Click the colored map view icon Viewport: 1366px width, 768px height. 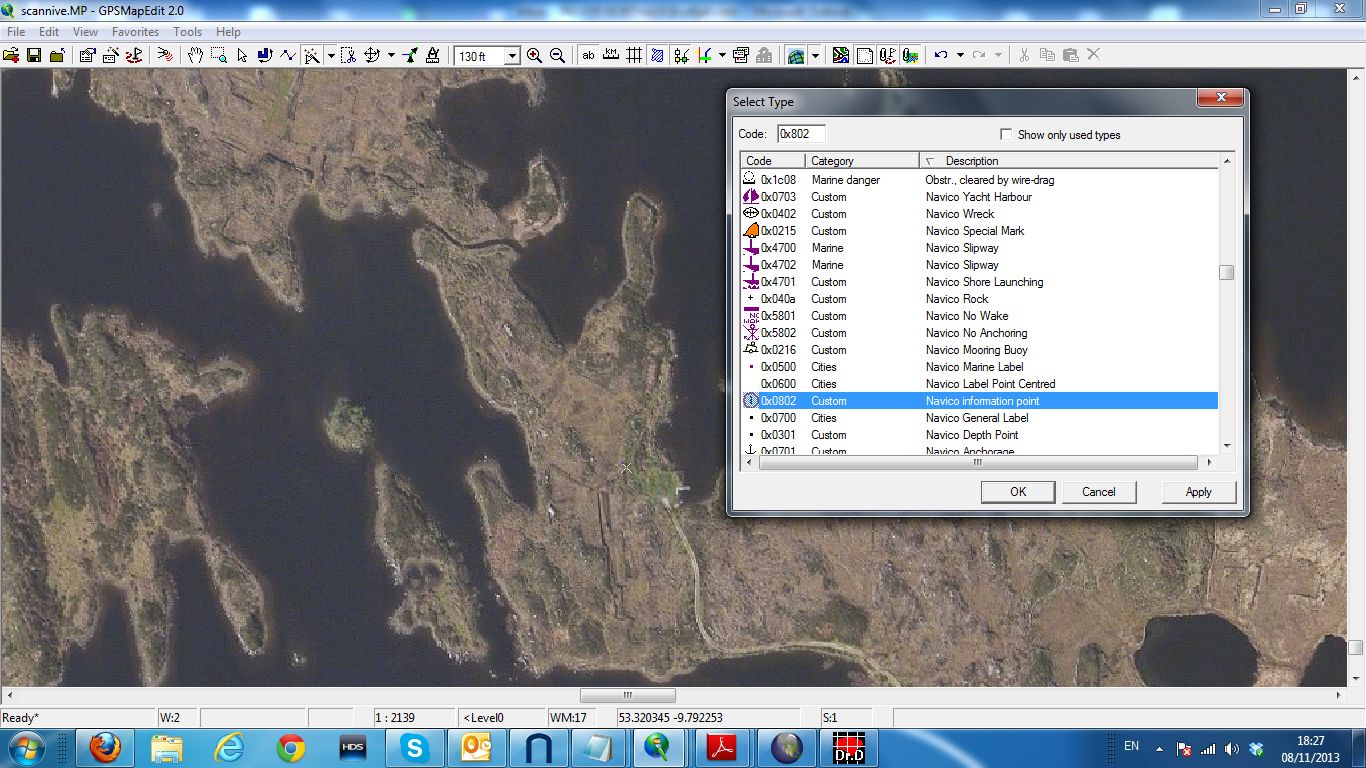click(x=841, y=55)
